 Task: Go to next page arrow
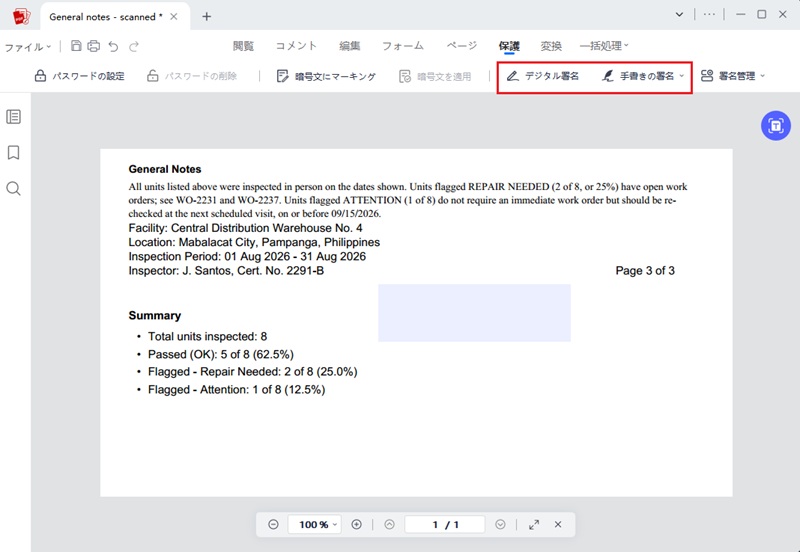pos(500,524)
